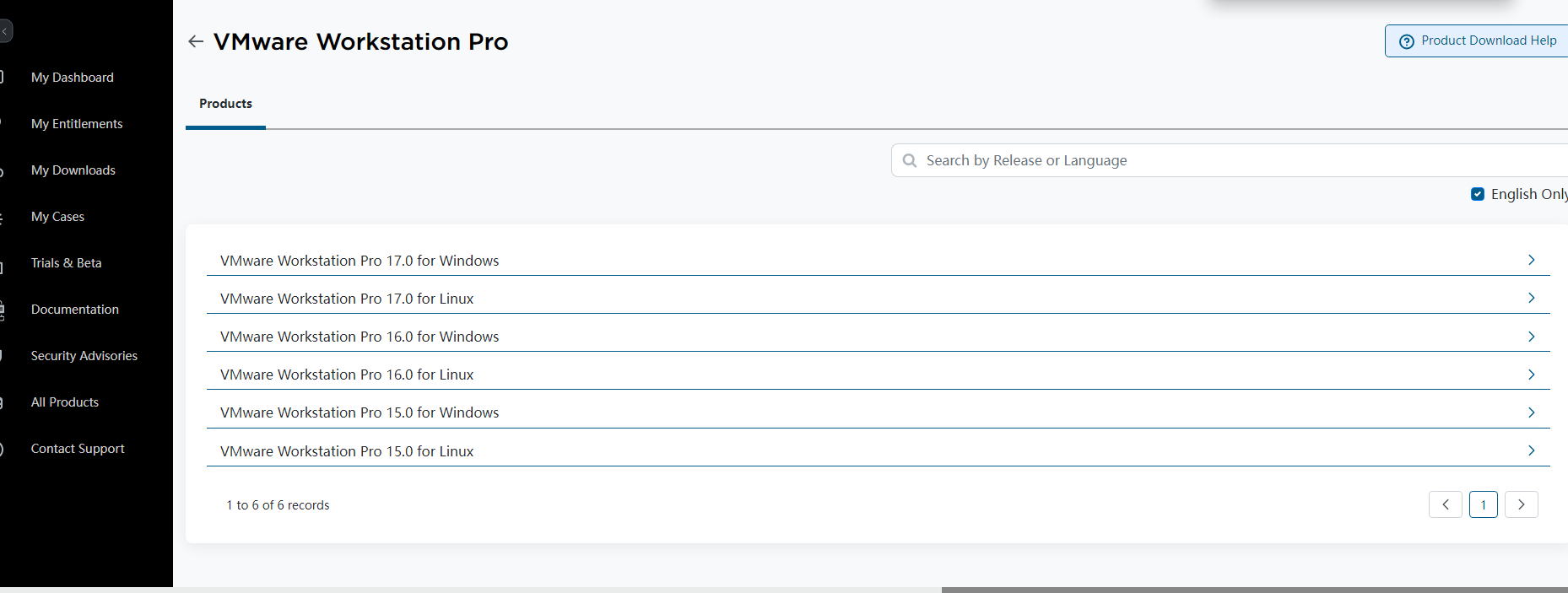Open VMware Workstation Pro 16.0 for Windows text
This screenshot has height=593, width=1568.
click(x=360, y=337)
